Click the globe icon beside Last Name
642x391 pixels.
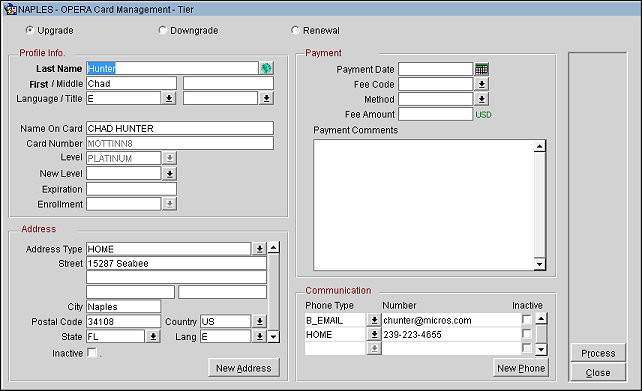266,68
